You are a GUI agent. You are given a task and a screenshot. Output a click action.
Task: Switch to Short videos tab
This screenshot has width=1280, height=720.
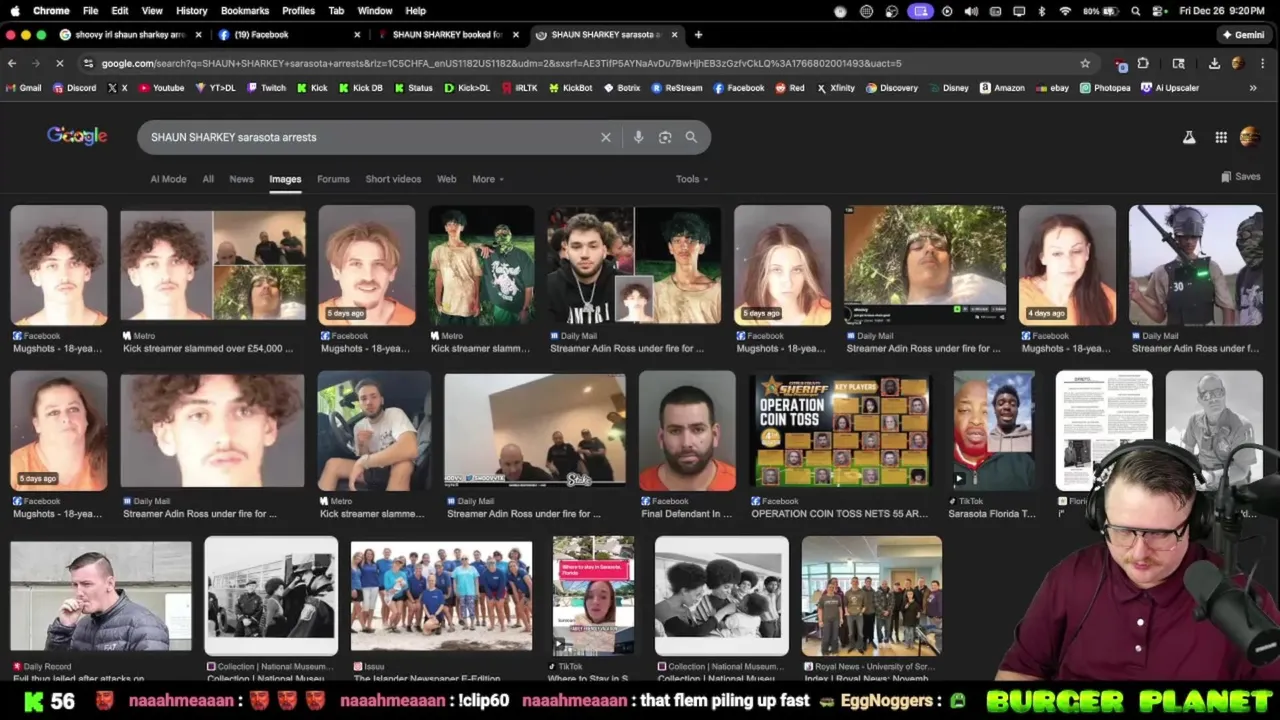(x=393, y=179)
